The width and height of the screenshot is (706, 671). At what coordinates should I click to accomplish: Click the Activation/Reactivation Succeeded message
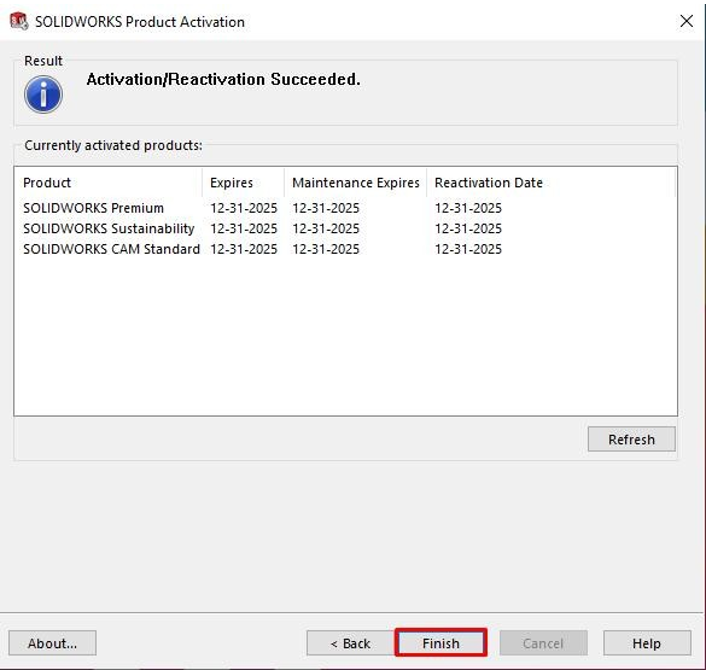coord(223,79)
